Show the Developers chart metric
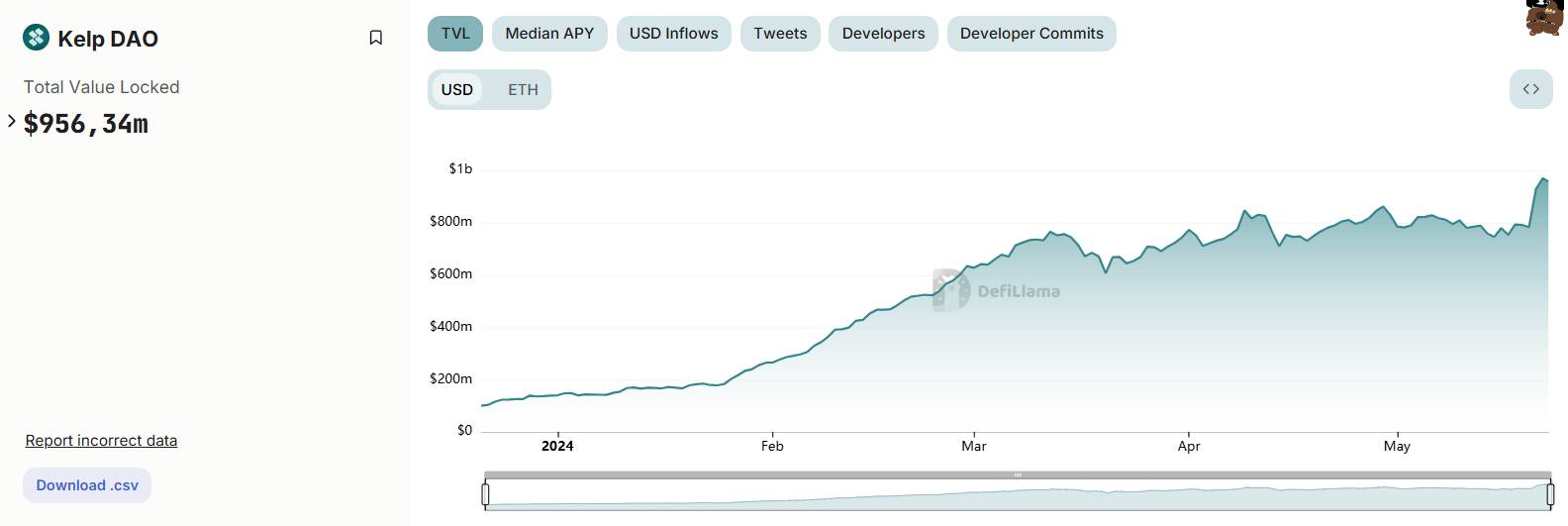1568x526 pixels. pyautogui.click(x=883, y=34)
